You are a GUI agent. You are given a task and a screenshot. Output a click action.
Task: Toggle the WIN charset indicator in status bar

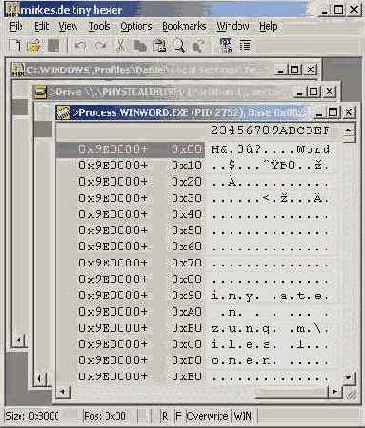coord(242,416)
